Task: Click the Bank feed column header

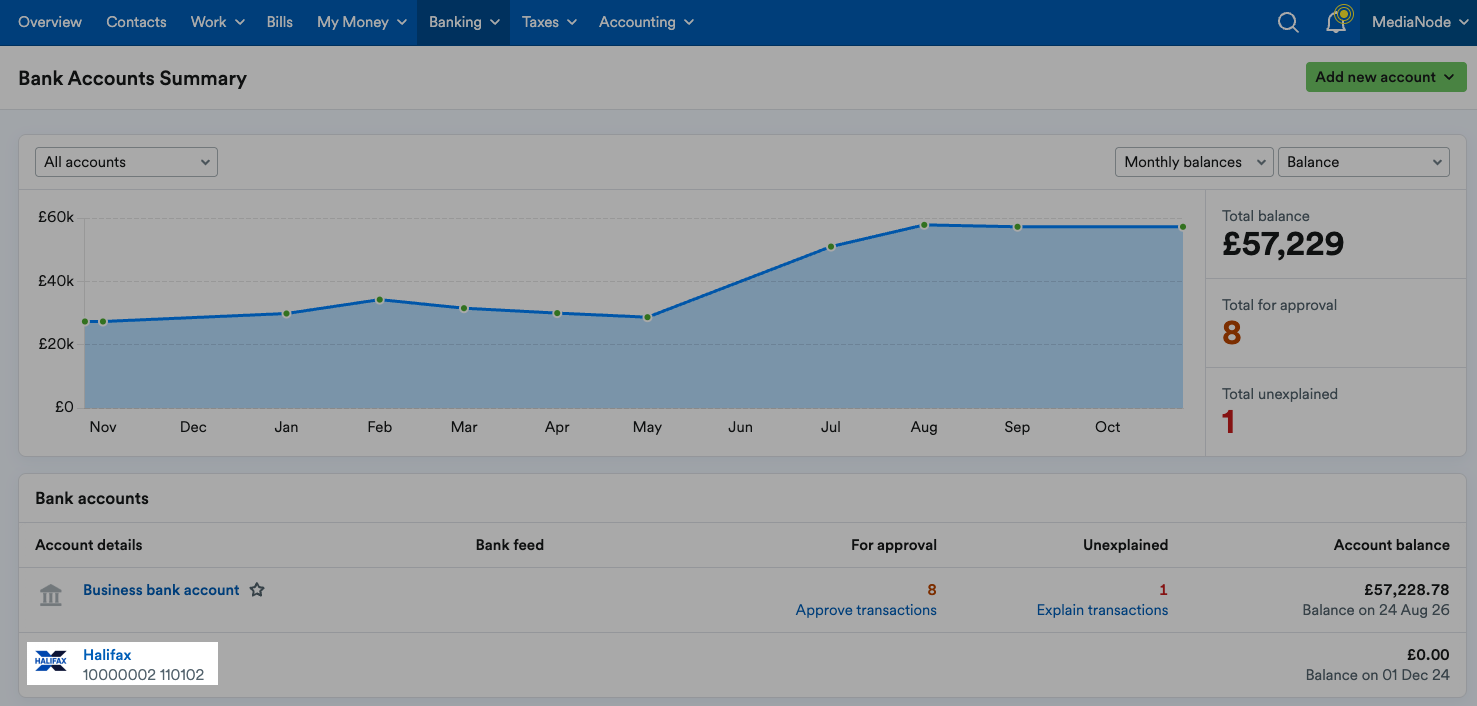Action: tap(510, 545)
